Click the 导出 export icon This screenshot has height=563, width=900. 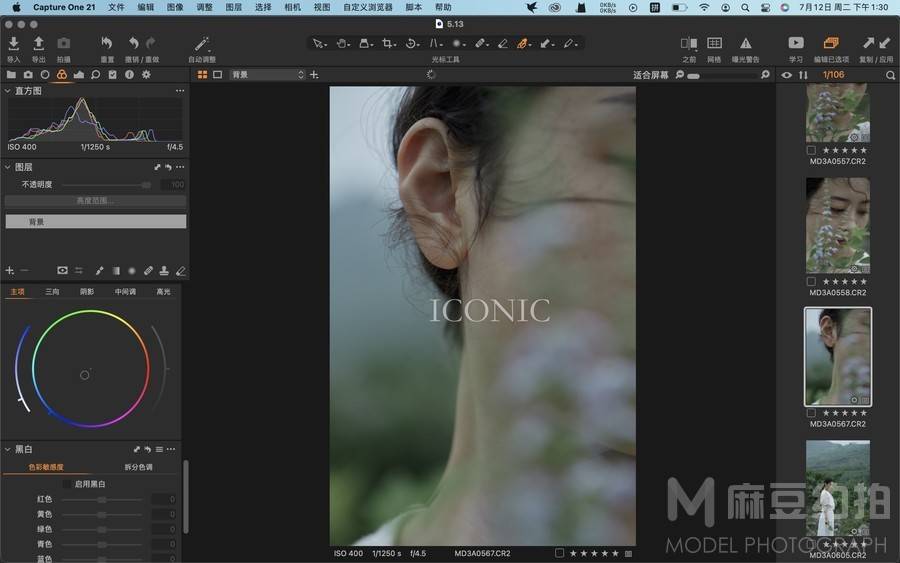click(38, 44)
